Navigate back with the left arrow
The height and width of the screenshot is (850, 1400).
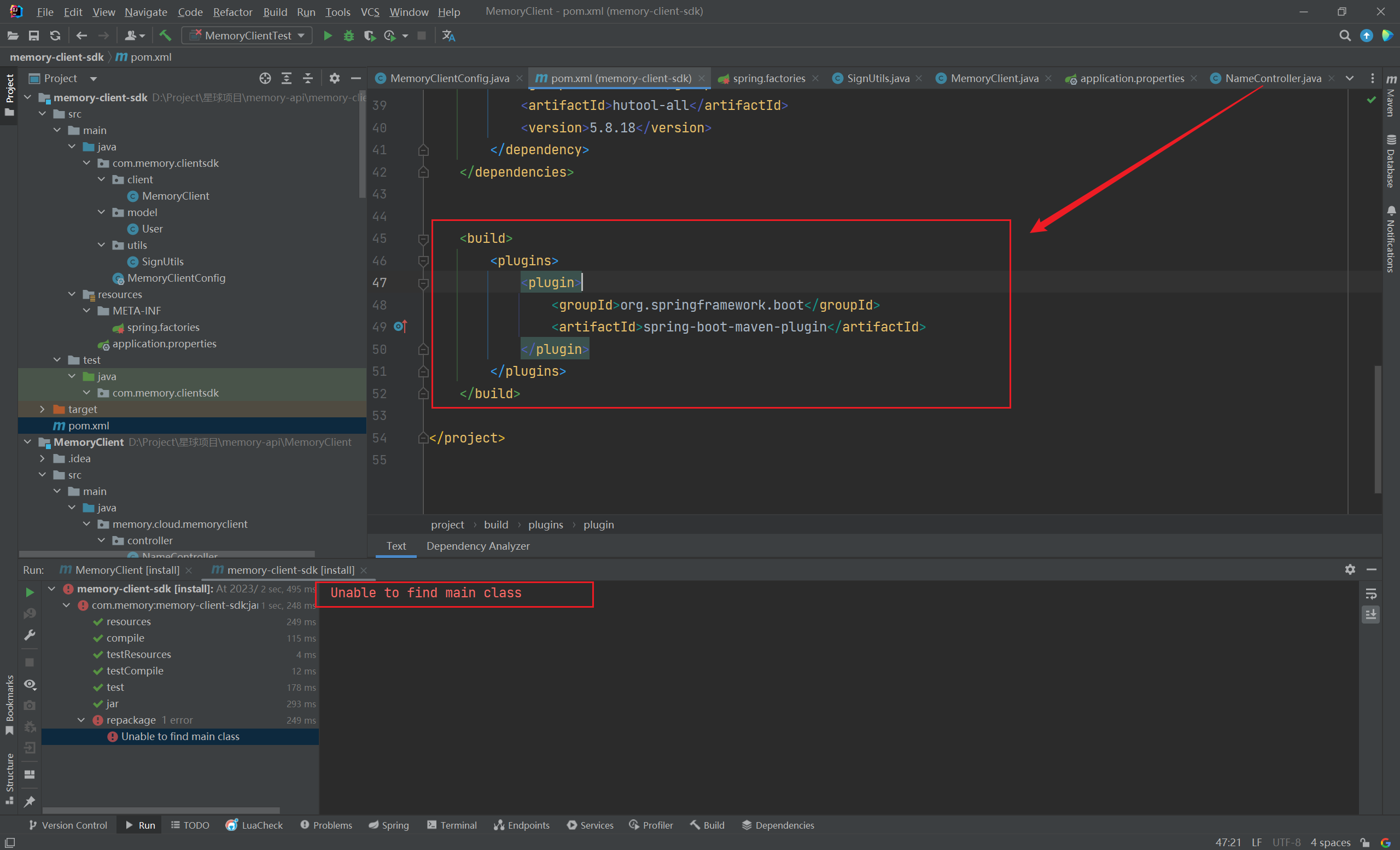(82, 36)
